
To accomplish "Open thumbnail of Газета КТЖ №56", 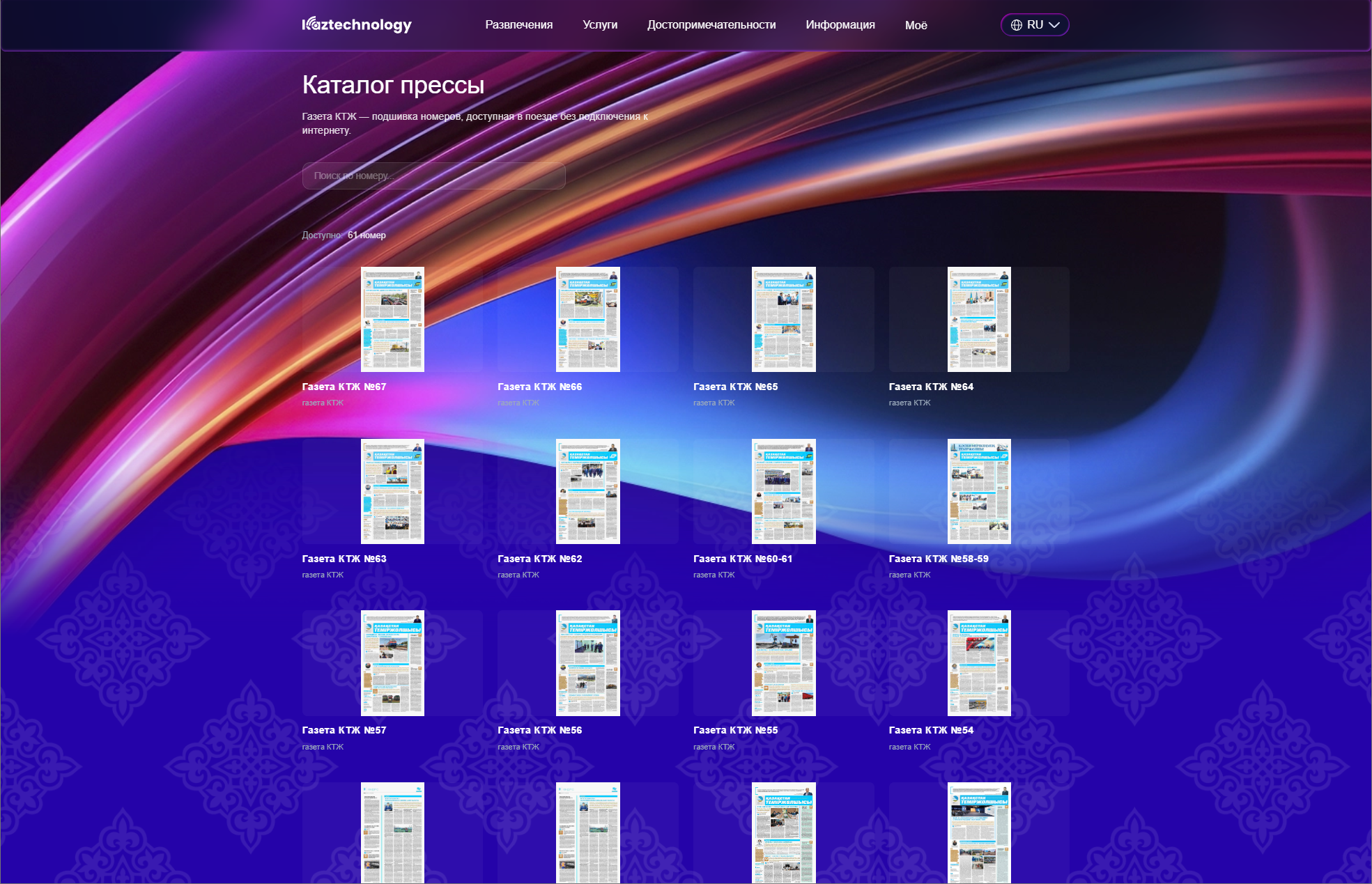I will tap(588, 663).
